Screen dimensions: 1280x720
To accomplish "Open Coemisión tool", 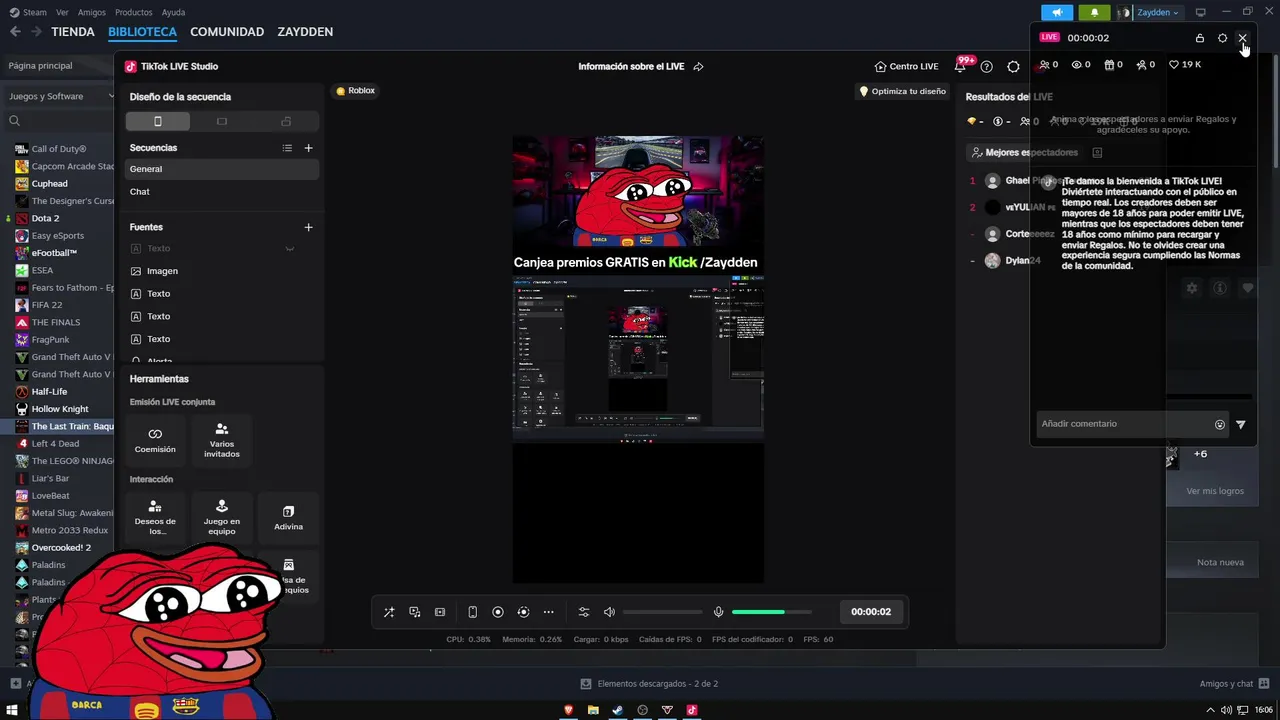I will point(155,439).
